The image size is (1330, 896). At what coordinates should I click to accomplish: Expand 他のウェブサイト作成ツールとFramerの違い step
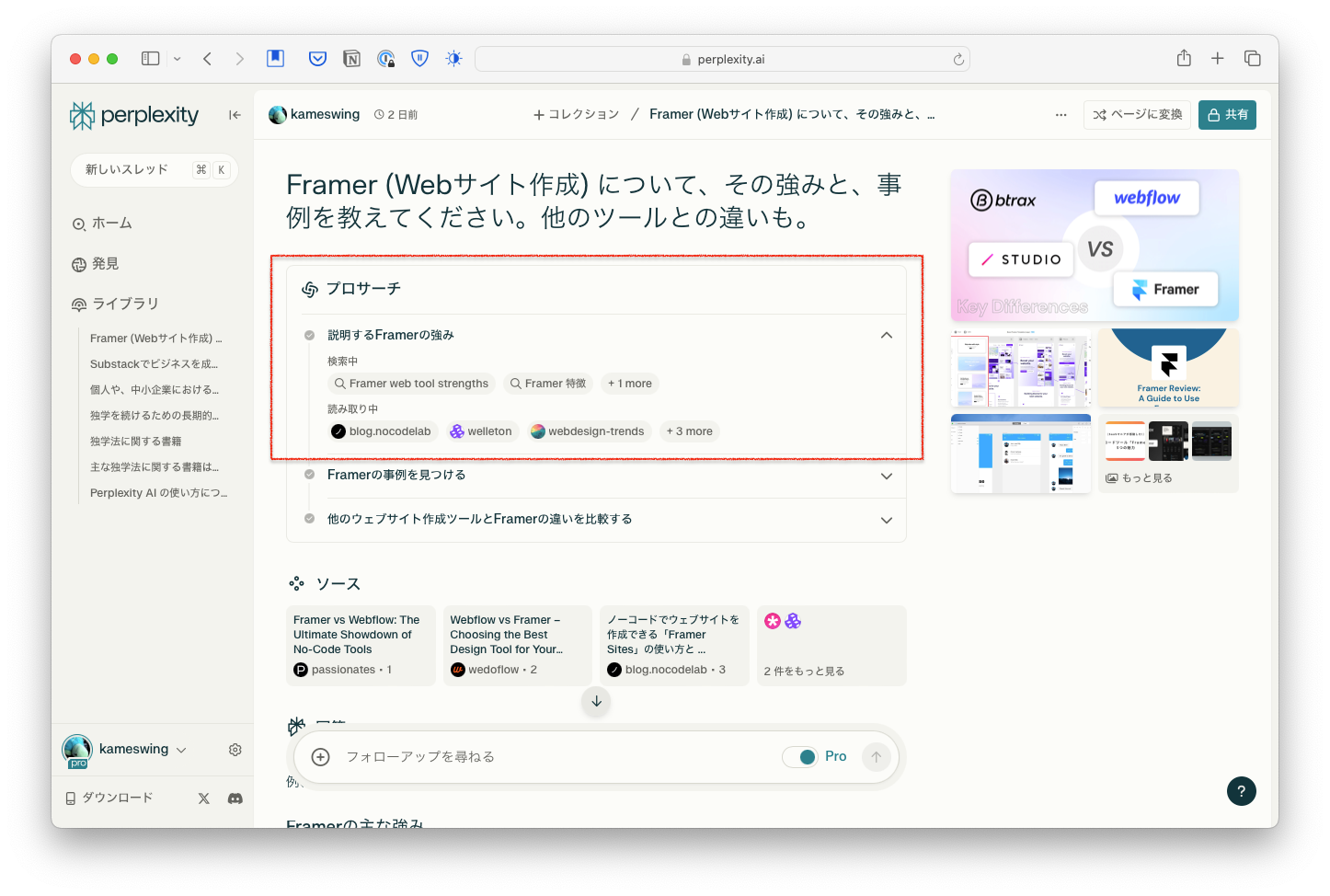[887, 520]
